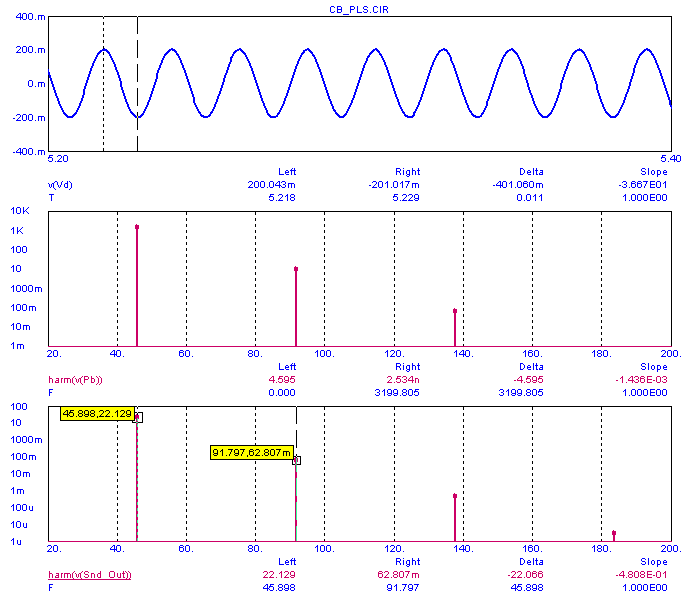This screenshot has width=700, height=600.
Task: Select the harm(v(Pb)) trace label
Action: (x=75, y=379)
